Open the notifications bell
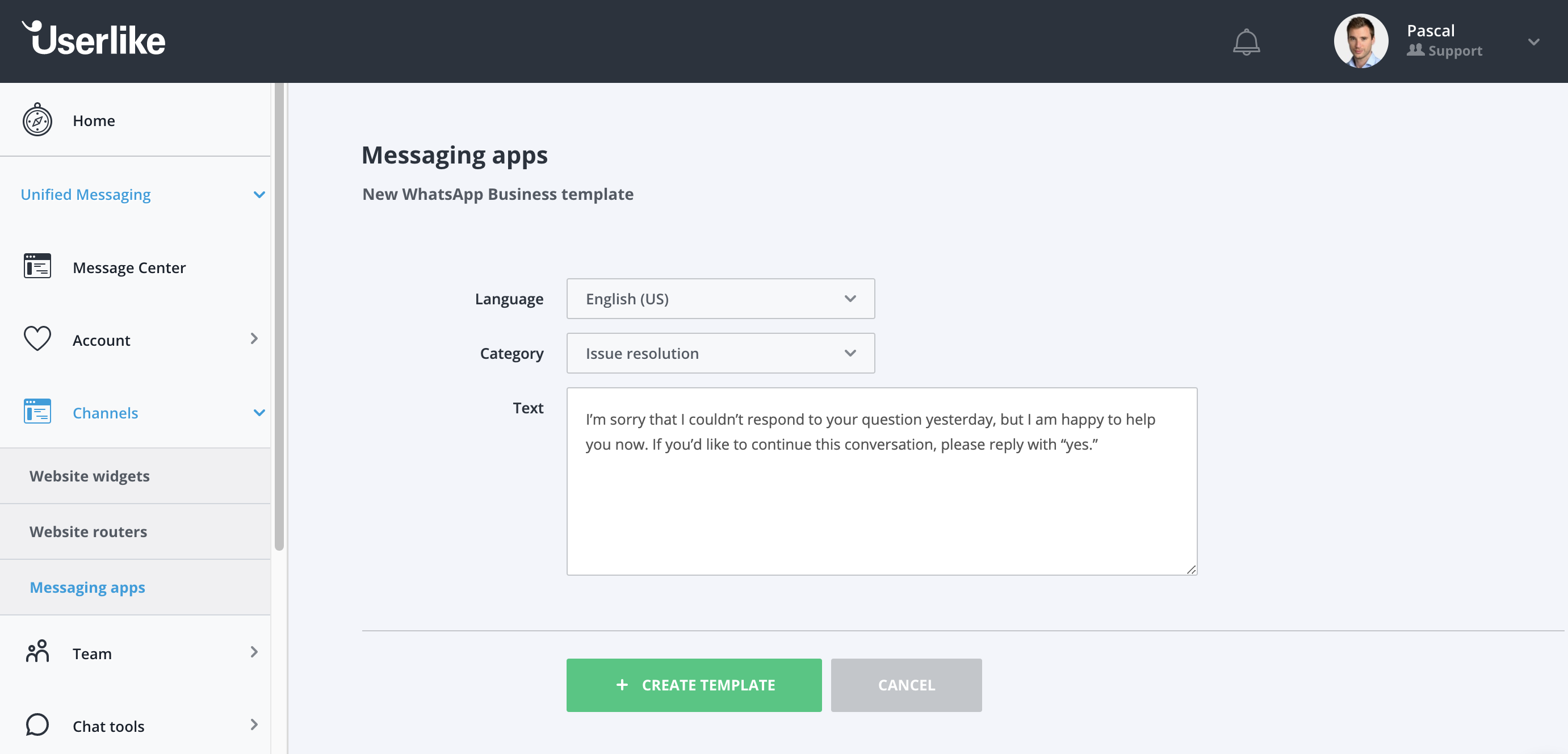 tap(1246, 42)
